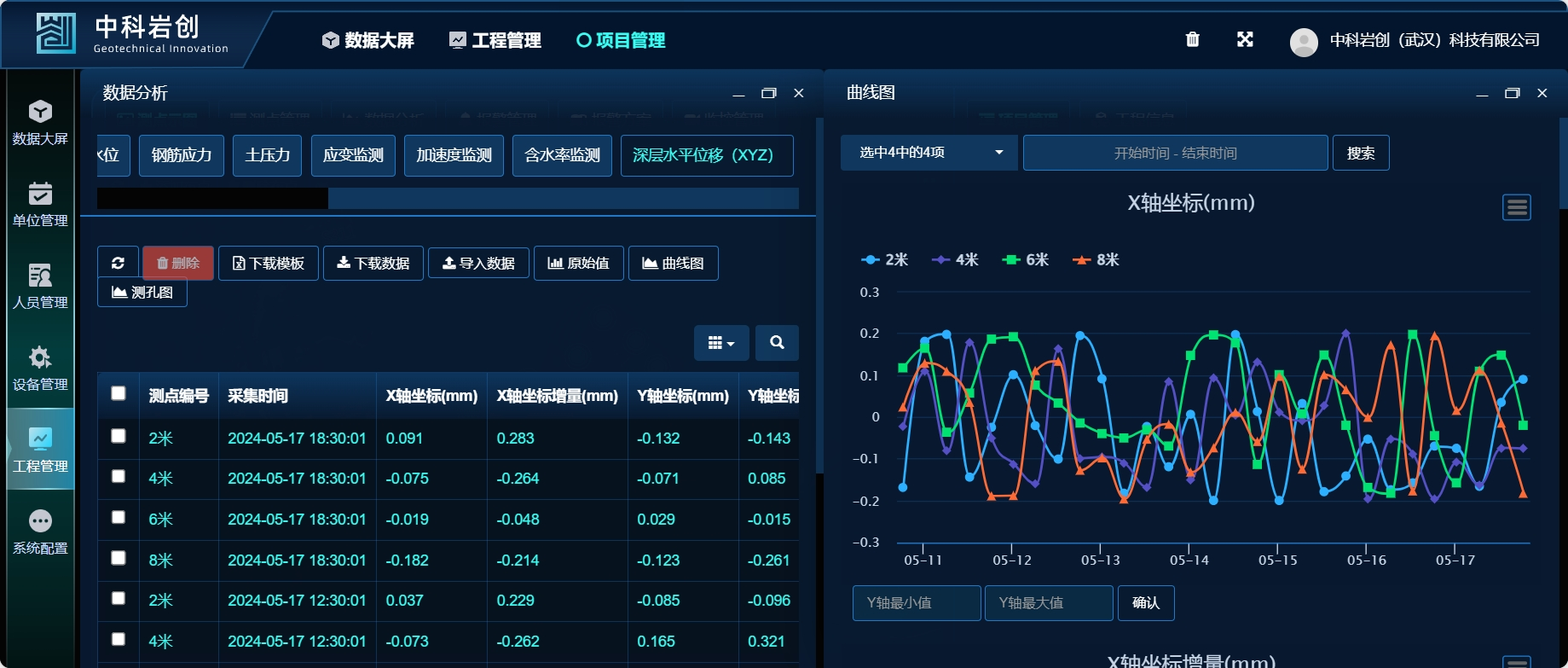Toggle 2米 series in chart legend
The image size is (1568, 668).
885,259
